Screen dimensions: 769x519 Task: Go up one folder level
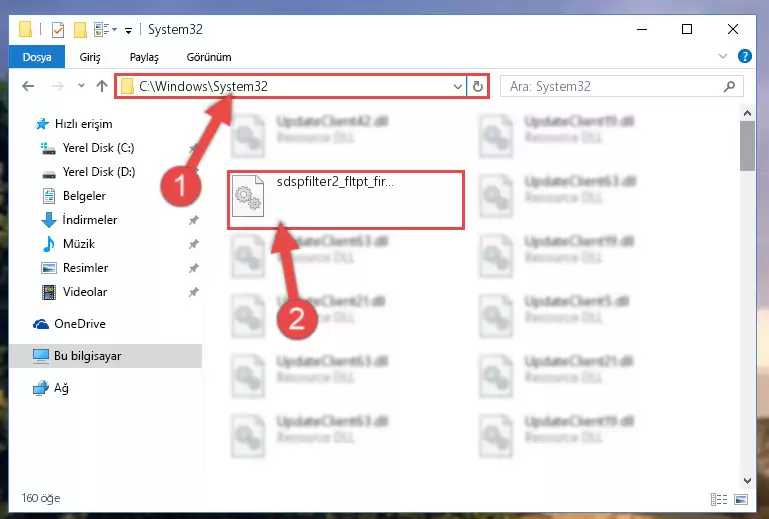pos(102,86)
